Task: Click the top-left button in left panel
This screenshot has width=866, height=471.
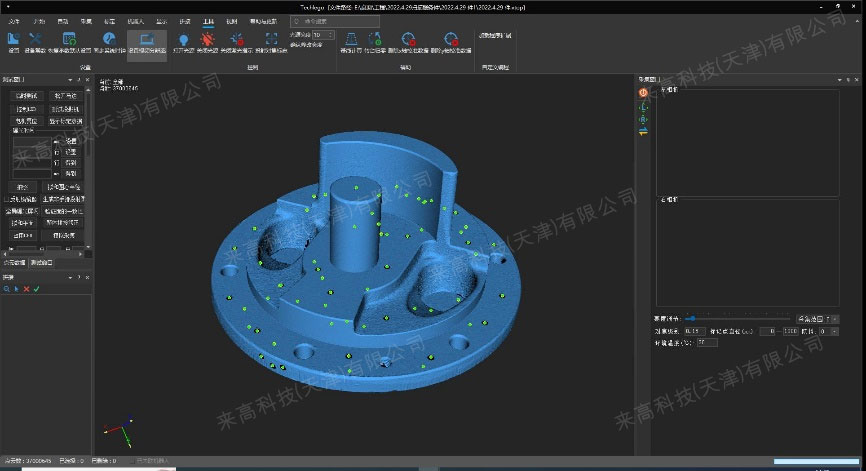Action: (25, 95)
